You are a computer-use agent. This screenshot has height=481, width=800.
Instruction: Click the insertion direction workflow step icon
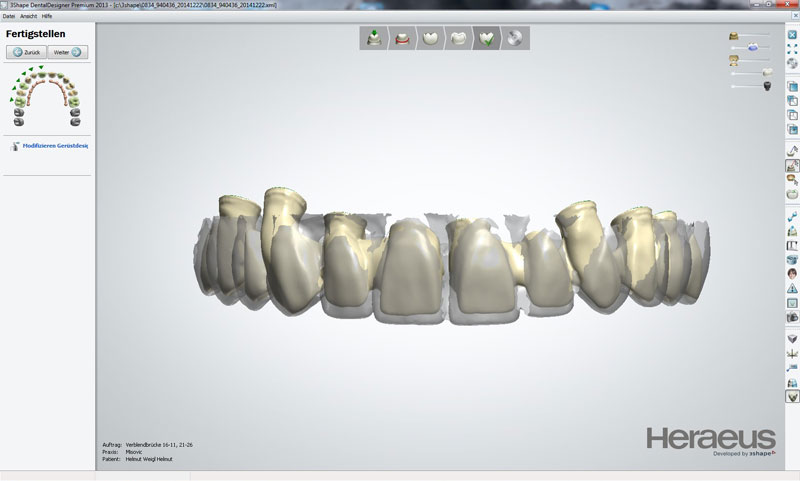[x=373, y=39]
